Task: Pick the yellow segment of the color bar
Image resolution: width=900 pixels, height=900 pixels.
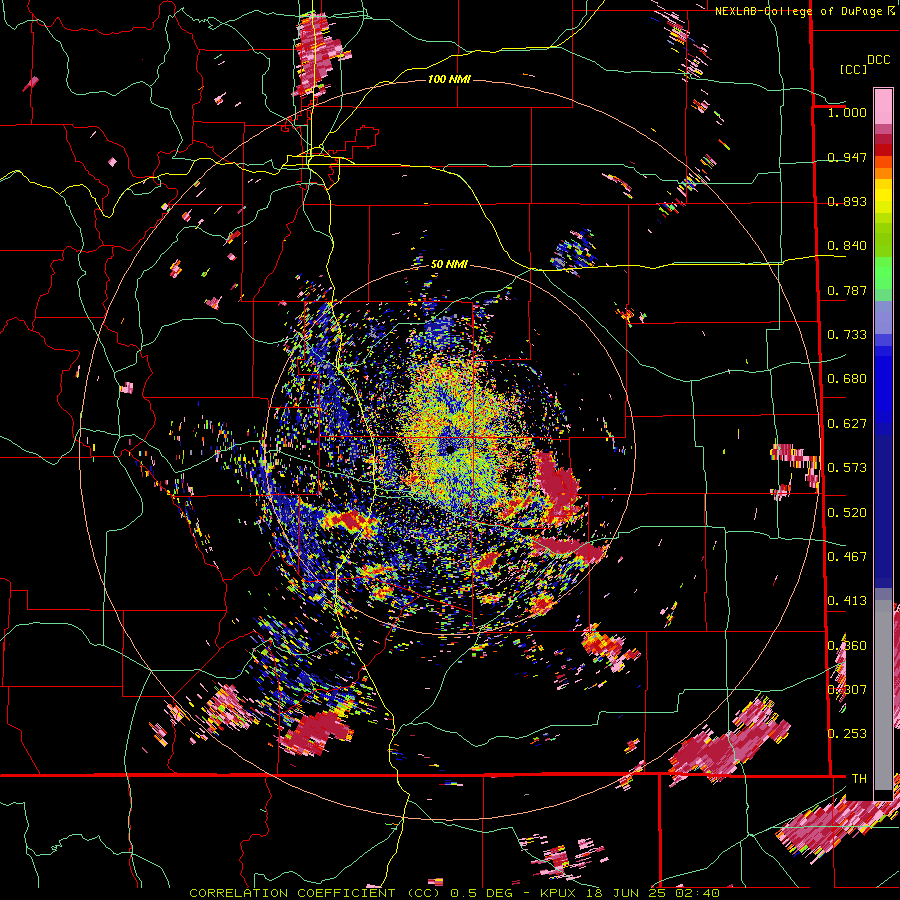Action: pyautogui.click(x=883, y=196)
